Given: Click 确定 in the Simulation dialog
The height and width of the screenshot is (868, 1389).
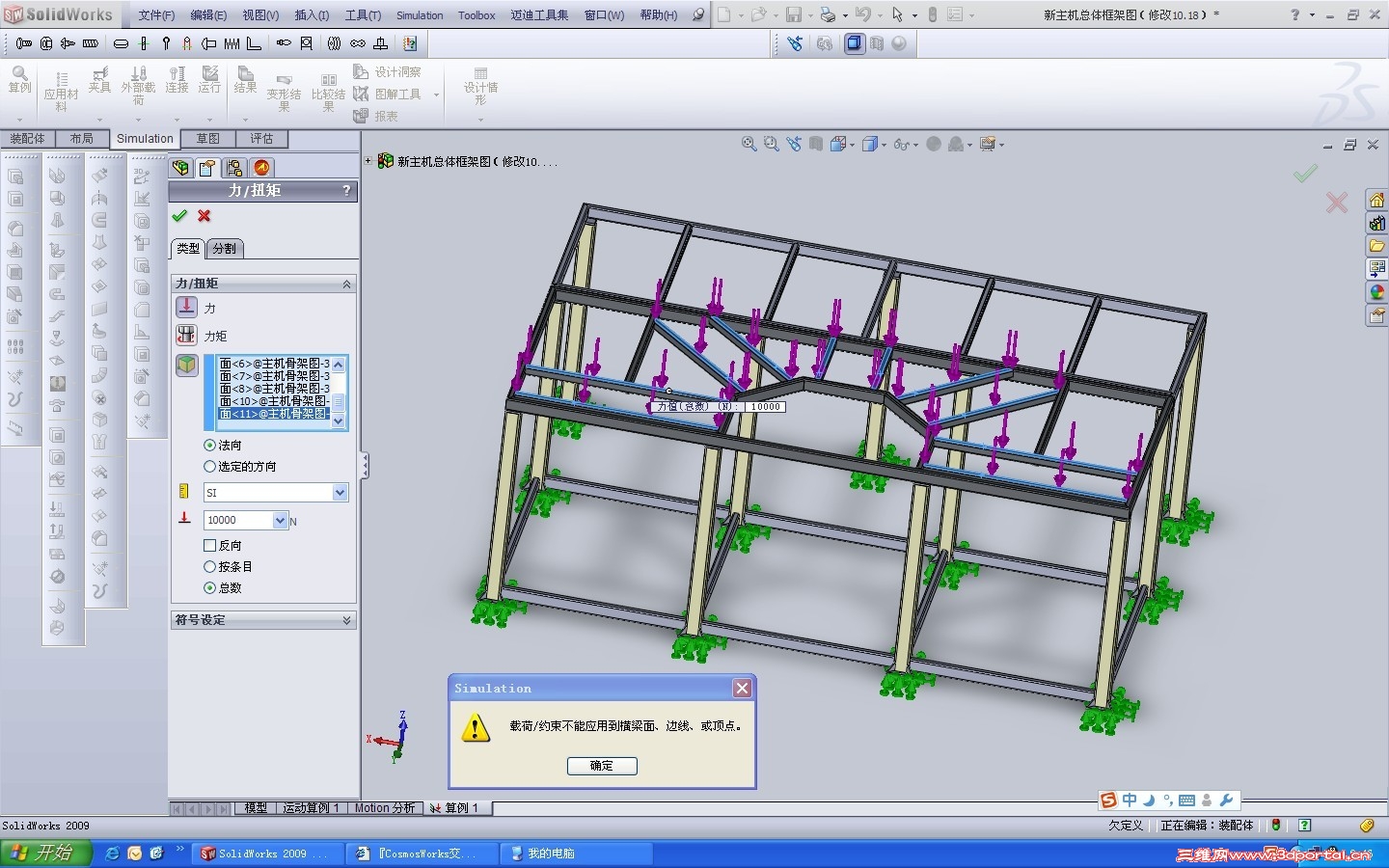Looking at the screenshot, I should (x=602, y=766).
